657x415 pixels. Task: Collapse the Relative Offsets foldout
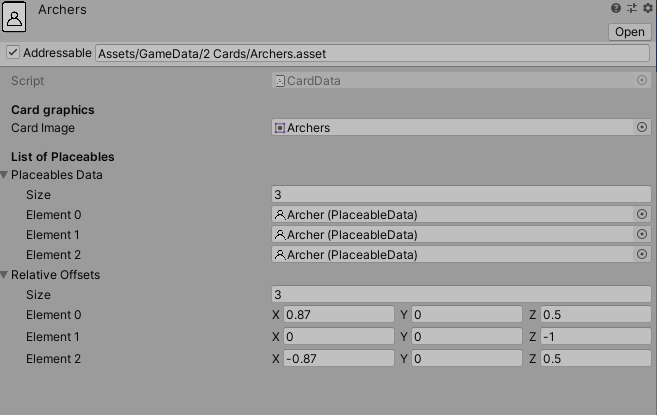click(x=4, y=275)
